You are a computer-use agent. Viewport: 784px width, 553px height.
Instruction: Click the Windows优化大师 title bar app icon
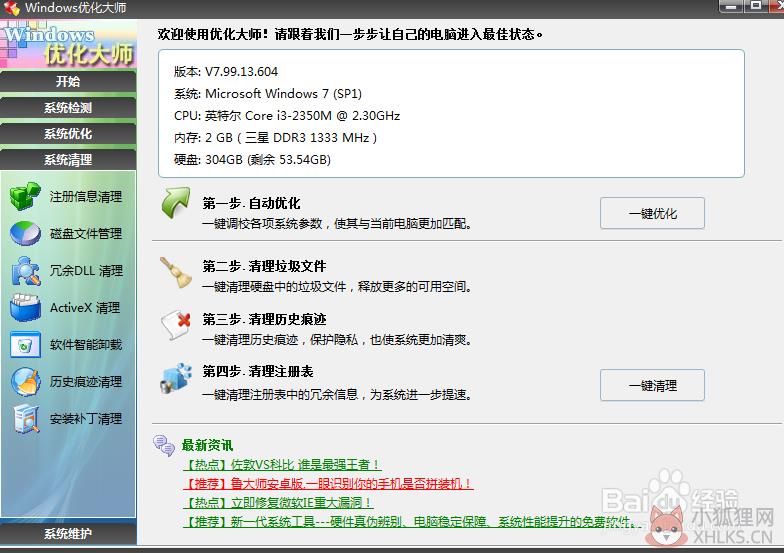click(x=12, y=8)
